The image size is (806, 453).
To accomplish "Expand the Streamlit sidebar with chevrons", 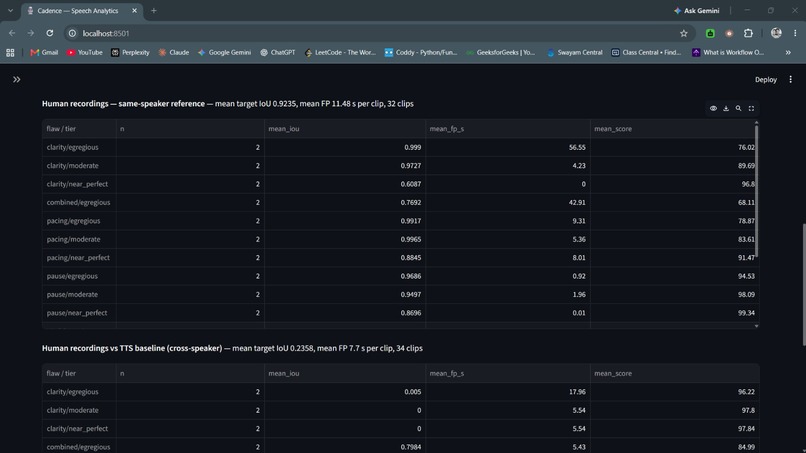I will (16, 80).
